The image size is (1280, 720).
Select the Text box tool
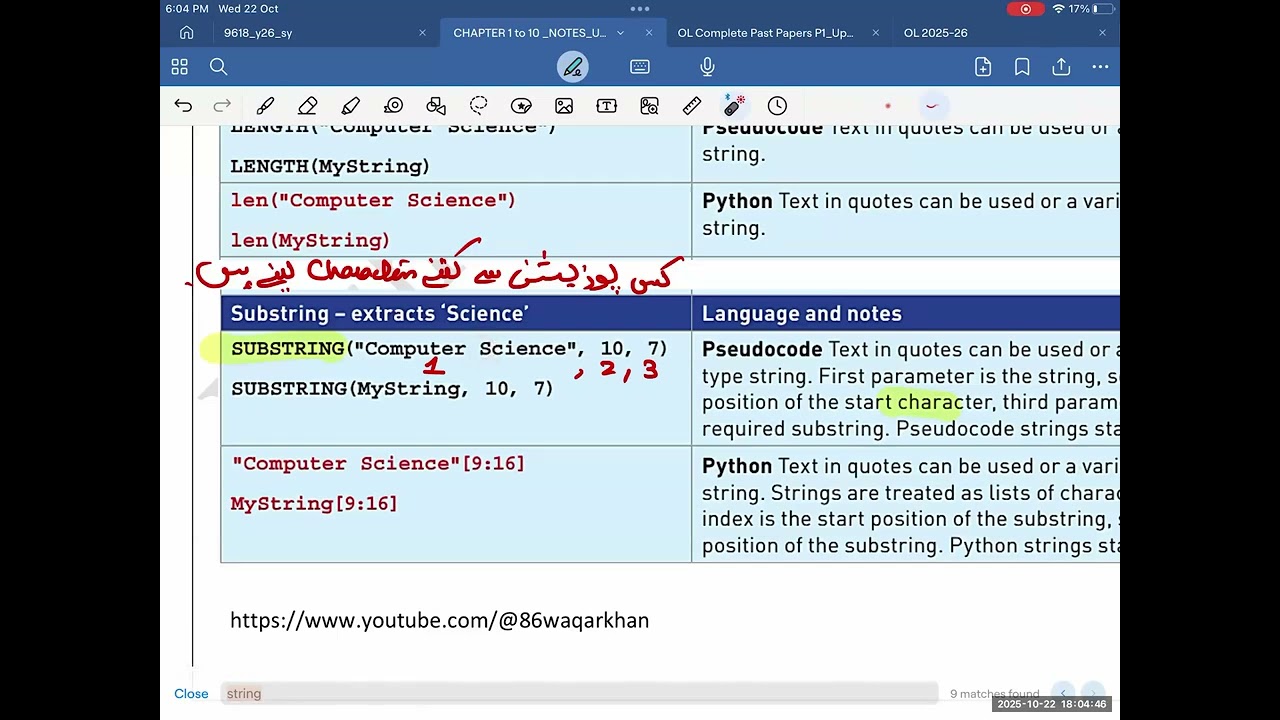(x=607, y=106)
